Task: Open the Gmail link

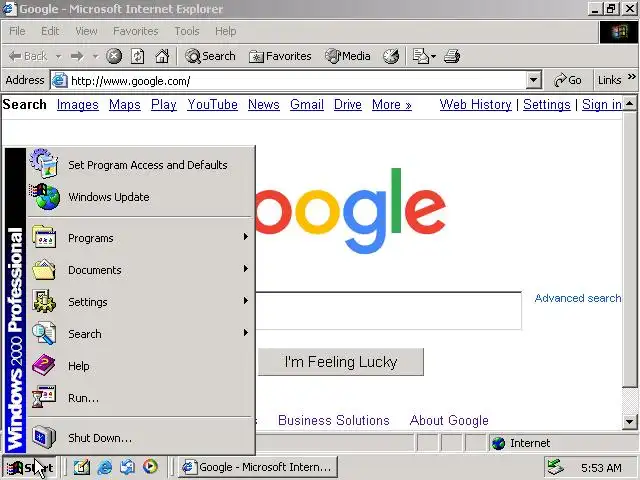Action: [307, 104]
